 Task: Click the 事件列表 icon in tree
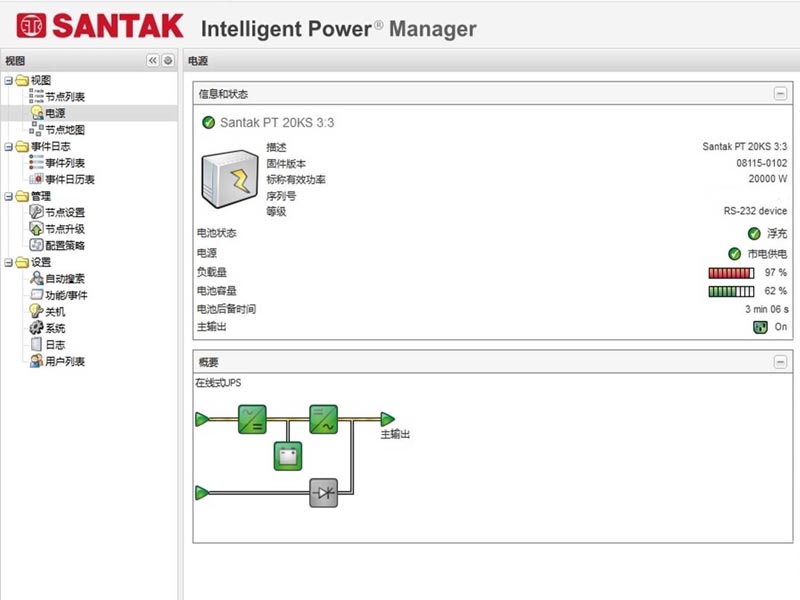[x=36, y=162]
